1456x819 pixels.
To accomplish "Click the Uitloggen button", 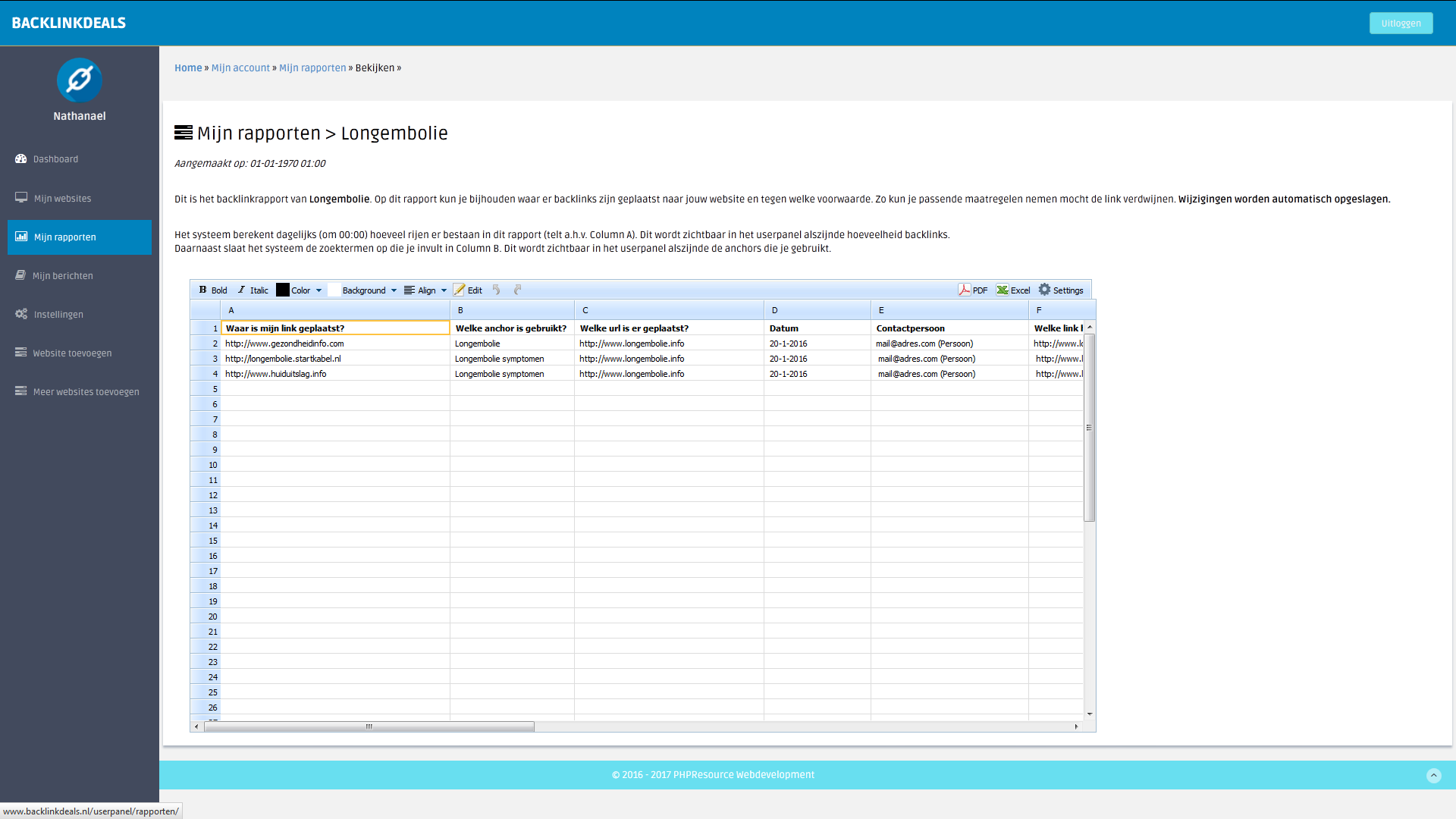I will (x=1401, y=23).
